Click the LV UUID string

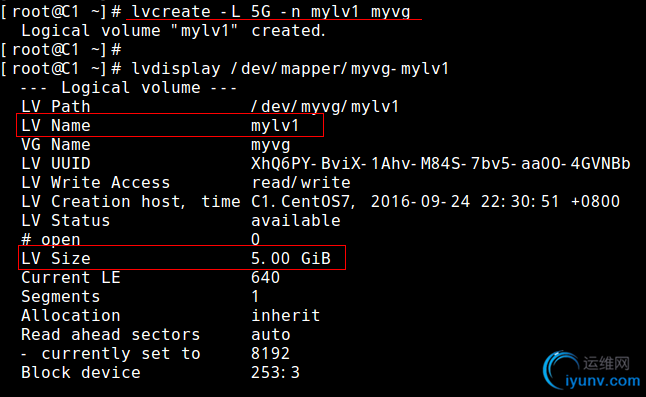pyautogui.click(x=441, y=164)
